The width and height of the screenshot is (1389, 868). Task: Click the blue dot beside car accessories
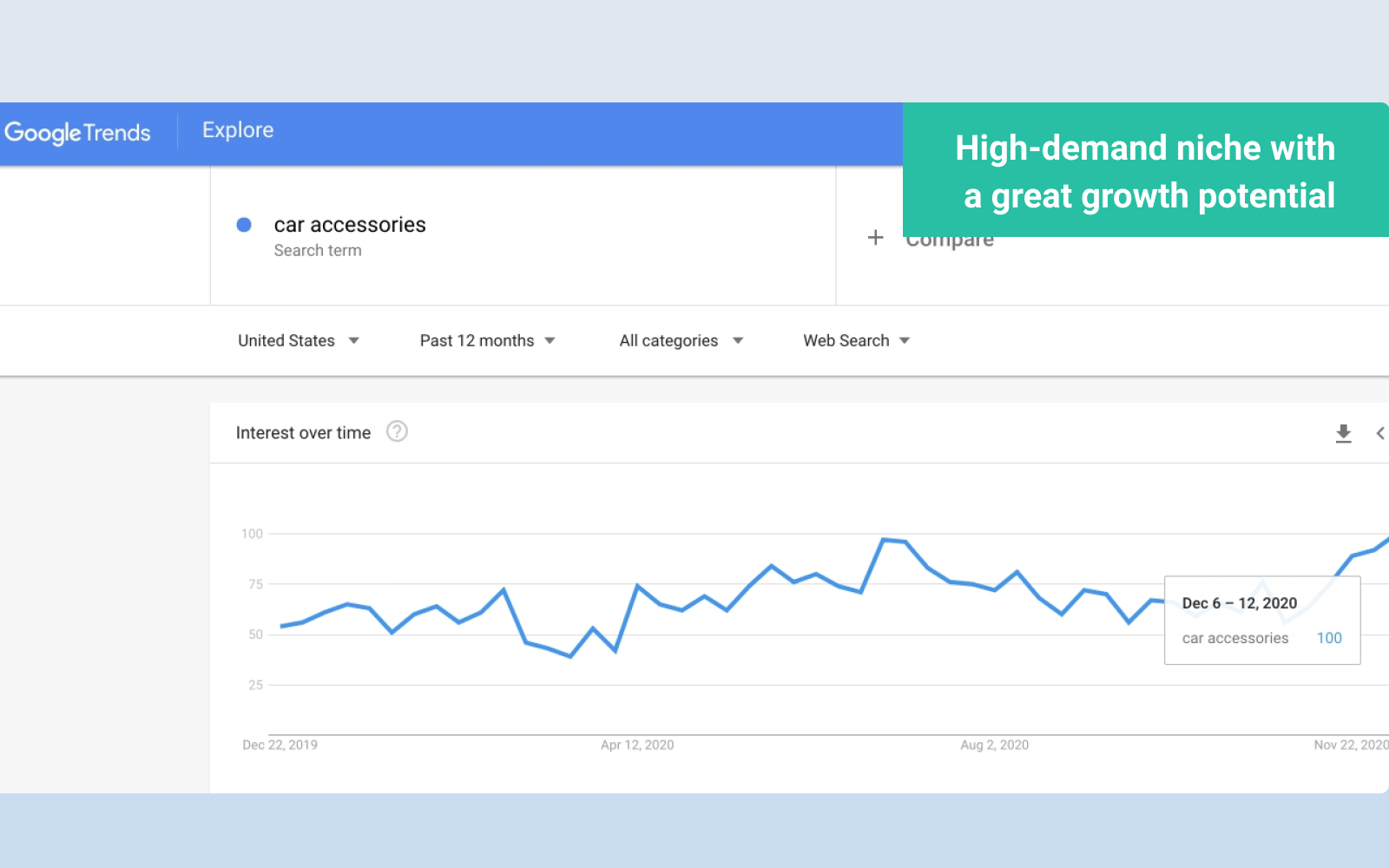click(244, 225)
